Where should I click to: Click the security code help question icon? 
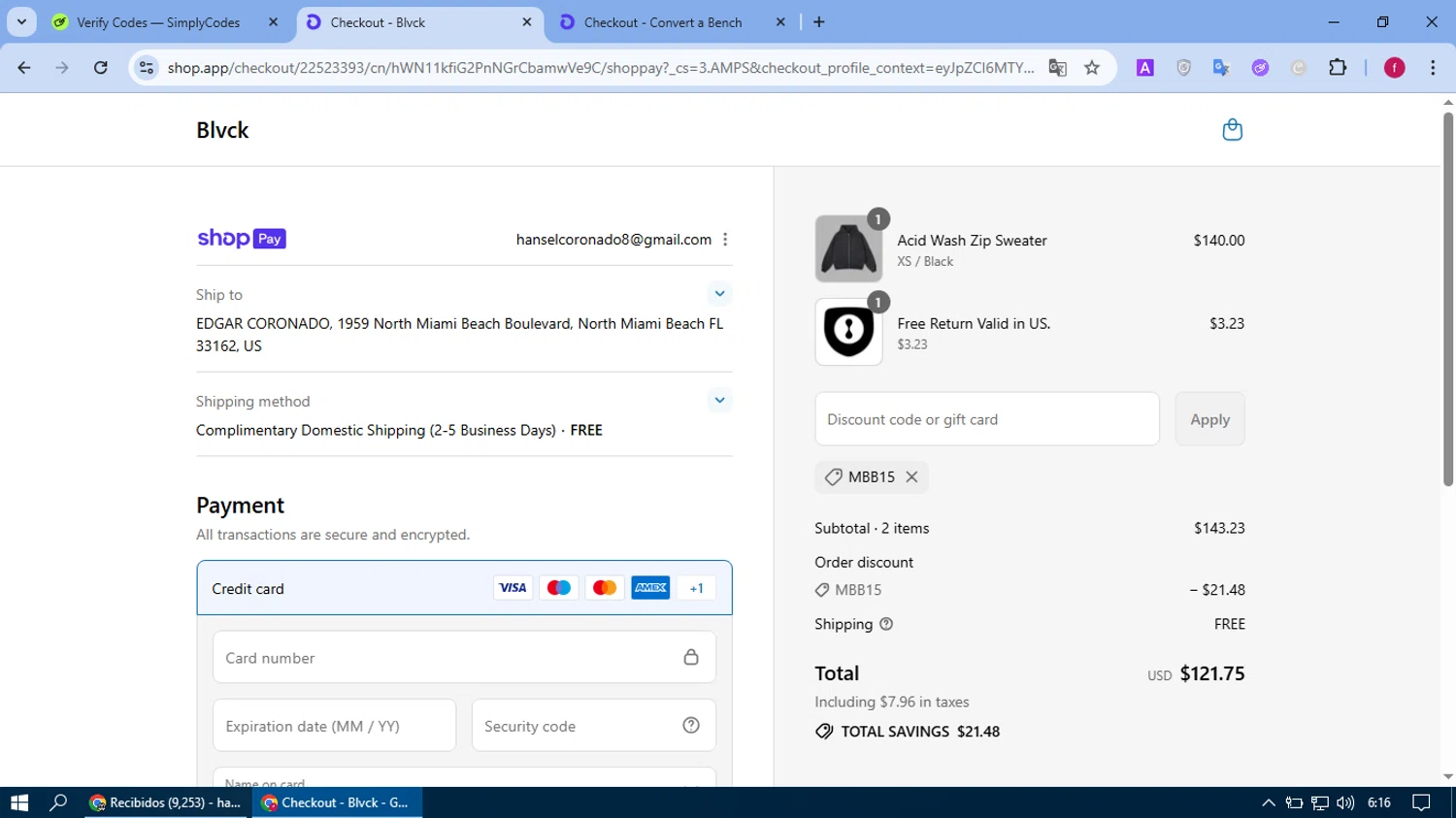[691, 725]
